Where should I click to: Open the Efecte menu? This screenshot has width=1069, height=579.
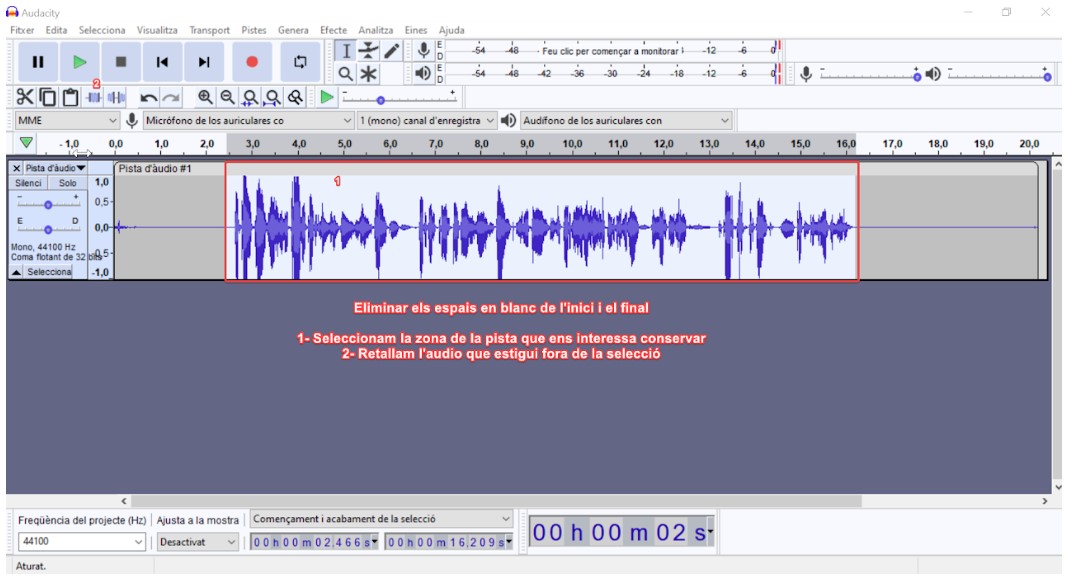(333, 30)
